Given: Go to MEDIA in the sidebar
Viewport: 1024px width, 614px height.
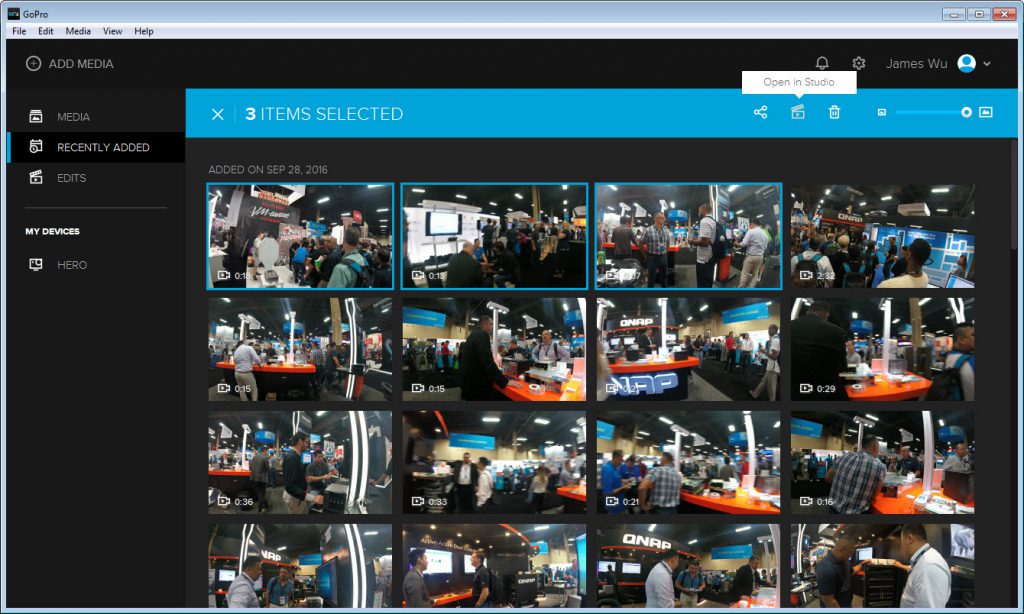Looking at the screenshot, I should coord(73,117).
